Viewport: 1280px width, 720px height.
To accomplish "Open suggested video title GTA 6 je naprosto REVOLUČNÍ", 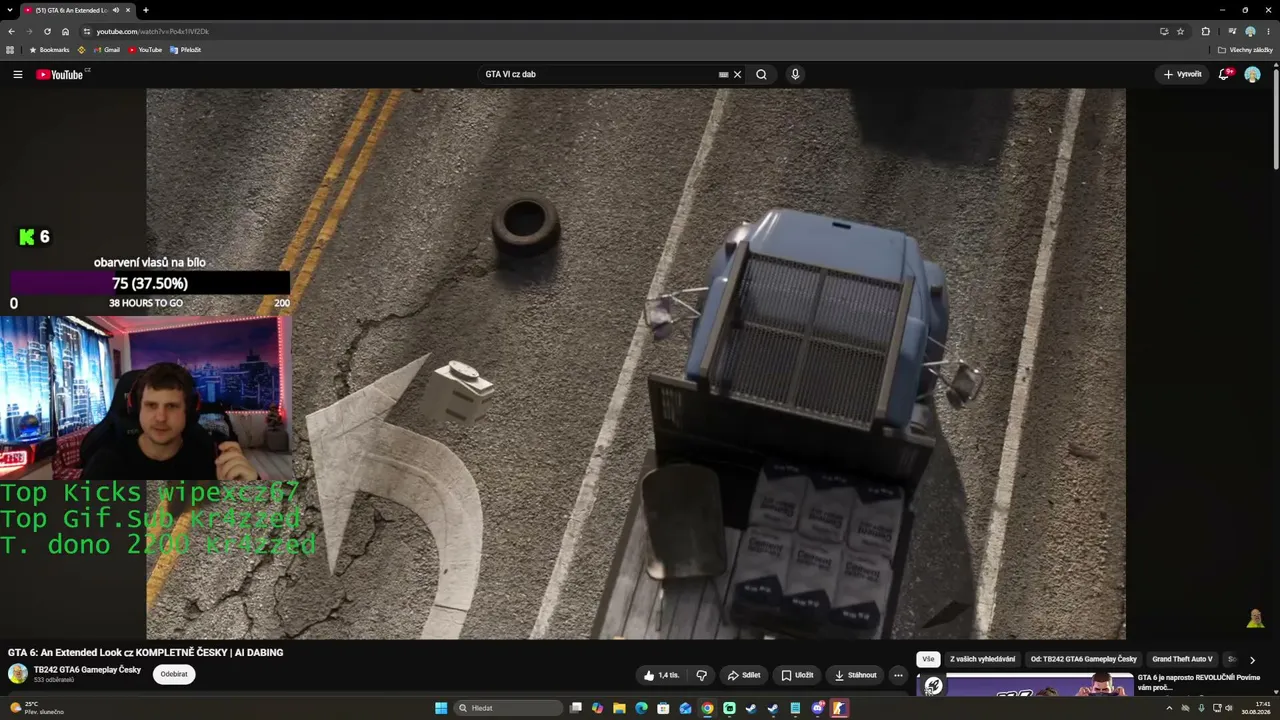I will 1199,682.
